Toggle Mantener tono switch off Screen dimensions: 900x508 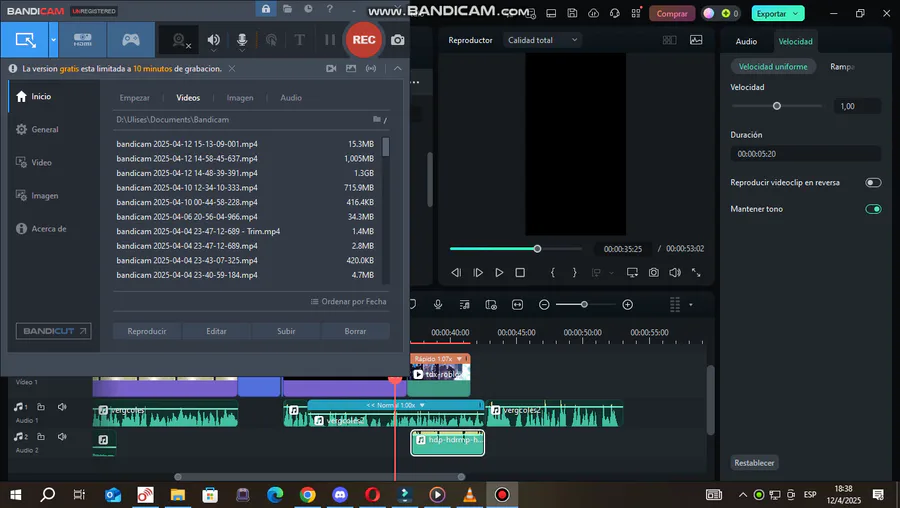click(873, 209)
